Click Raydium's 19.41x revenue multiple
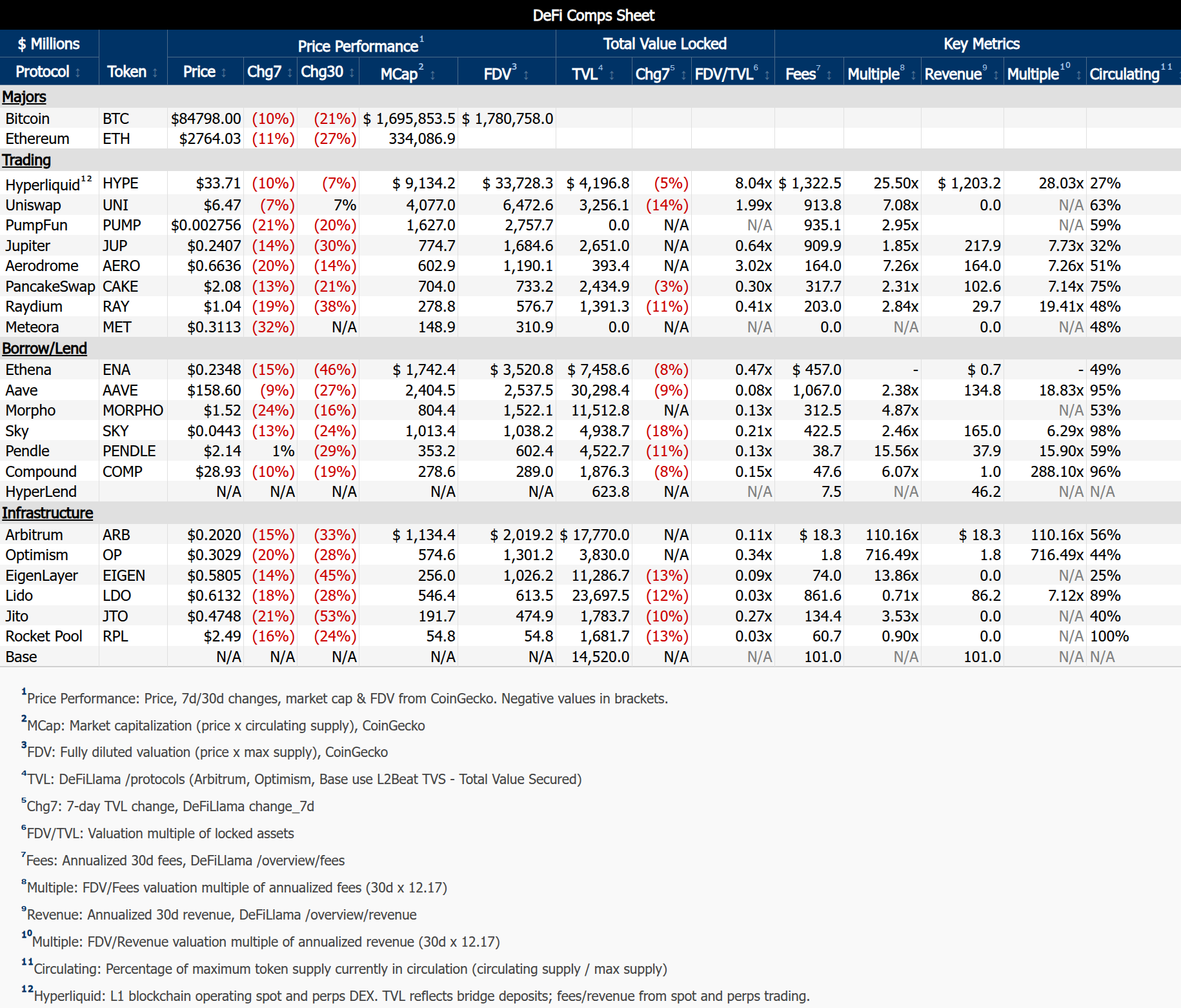 tap(1061, 307)
